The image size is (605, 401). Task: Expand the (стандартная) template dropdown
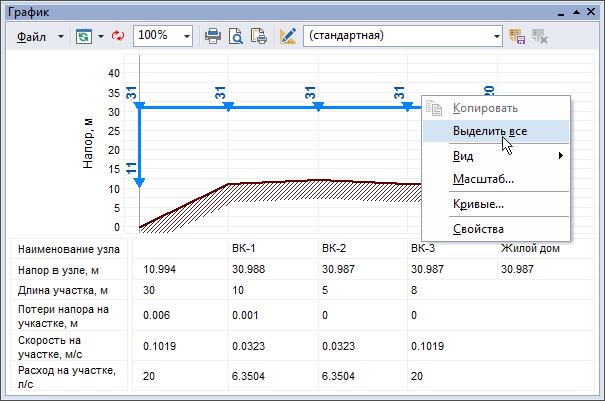click(497, 35)
